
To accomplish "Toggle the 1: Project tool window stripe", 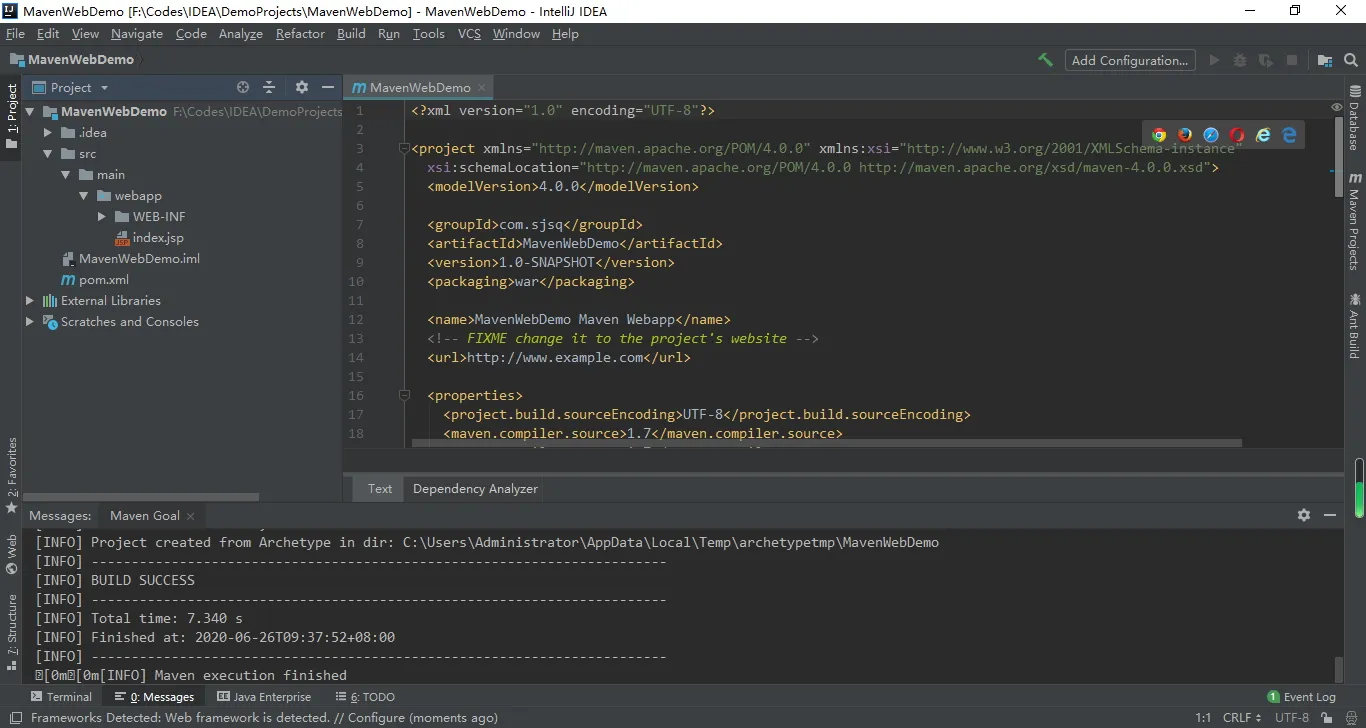I will point(11,116).
